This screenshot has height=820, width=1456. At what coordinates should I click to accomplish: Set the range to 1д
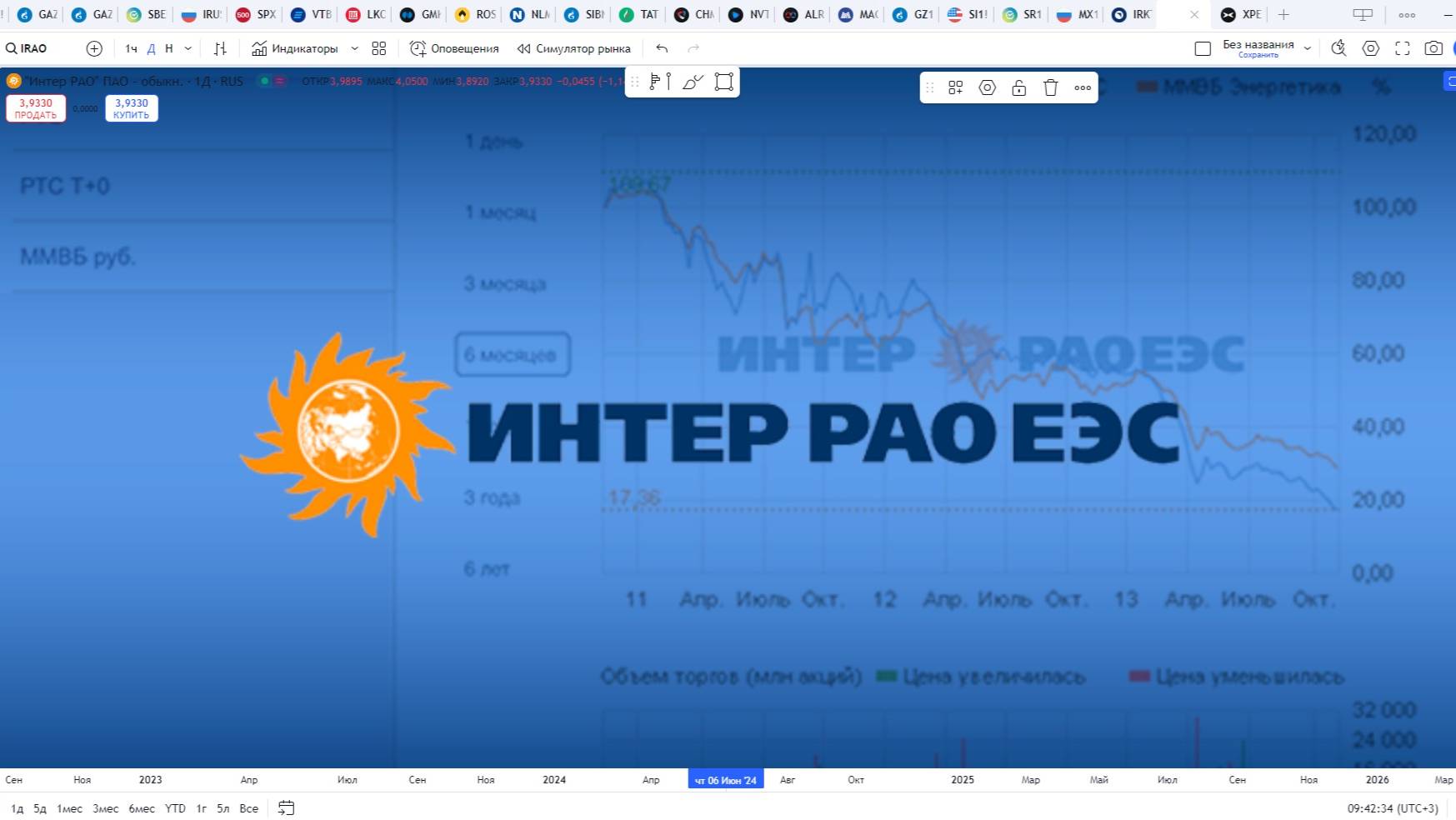coord(17,808)
